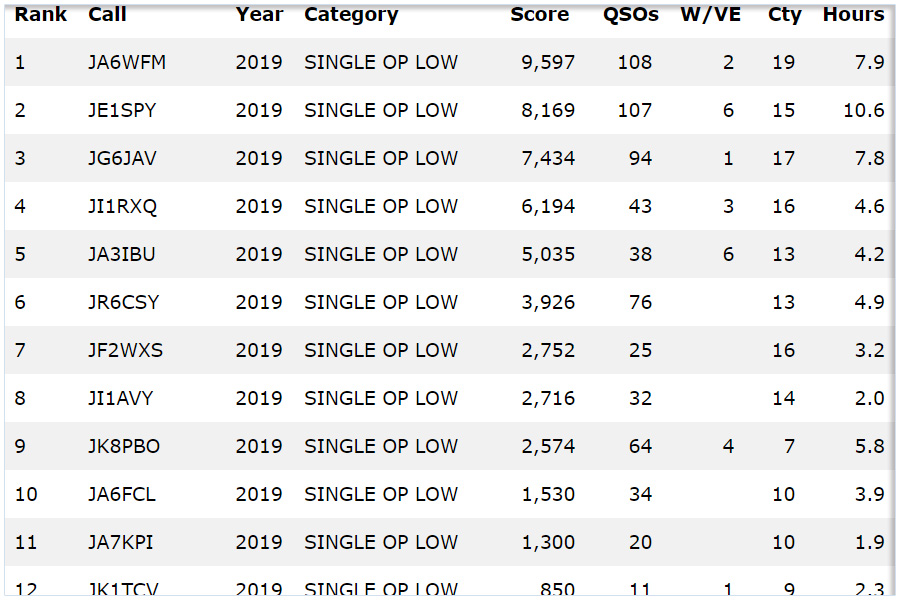The width and height of the screenshot is (900, 600).
Task: Select the JA7KPI call sign
Action: tap(121, 542)
